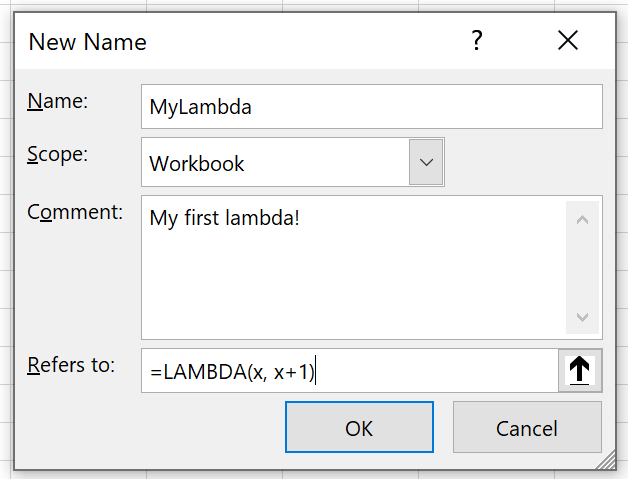Click the Scope label
The image size is (628, 479).
tap(58, 155)
